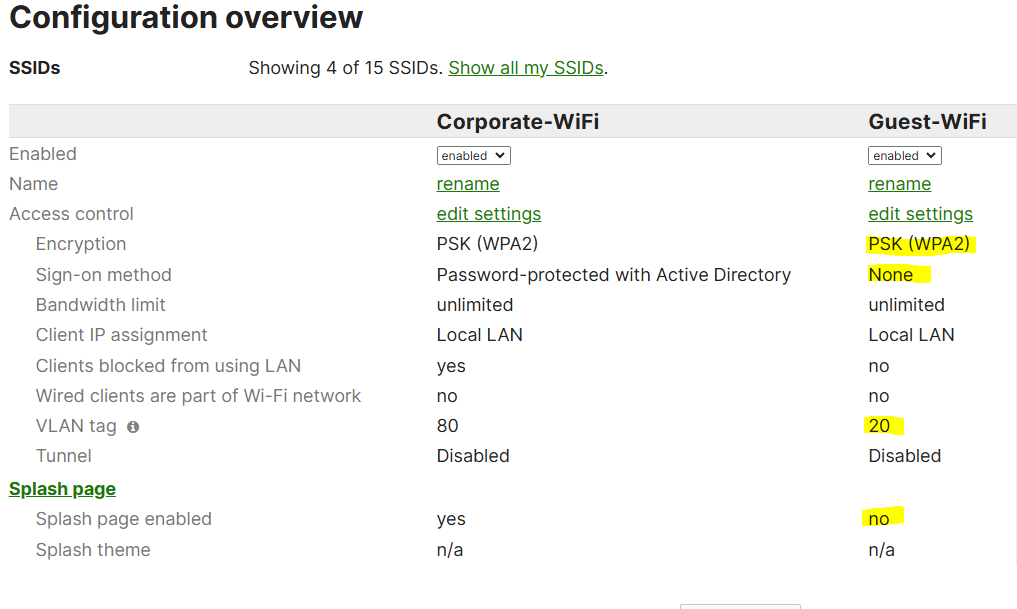Viewport: 1017px width, 609px height.
Task: Open the Show all my SSIDs link
Action: tap(526, 68)
